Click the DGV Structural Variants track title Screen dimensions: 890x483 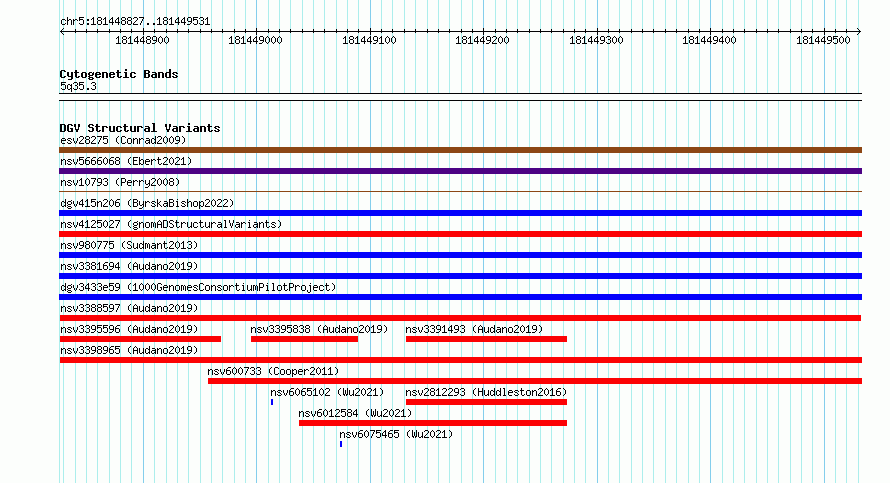pos(140,128)
